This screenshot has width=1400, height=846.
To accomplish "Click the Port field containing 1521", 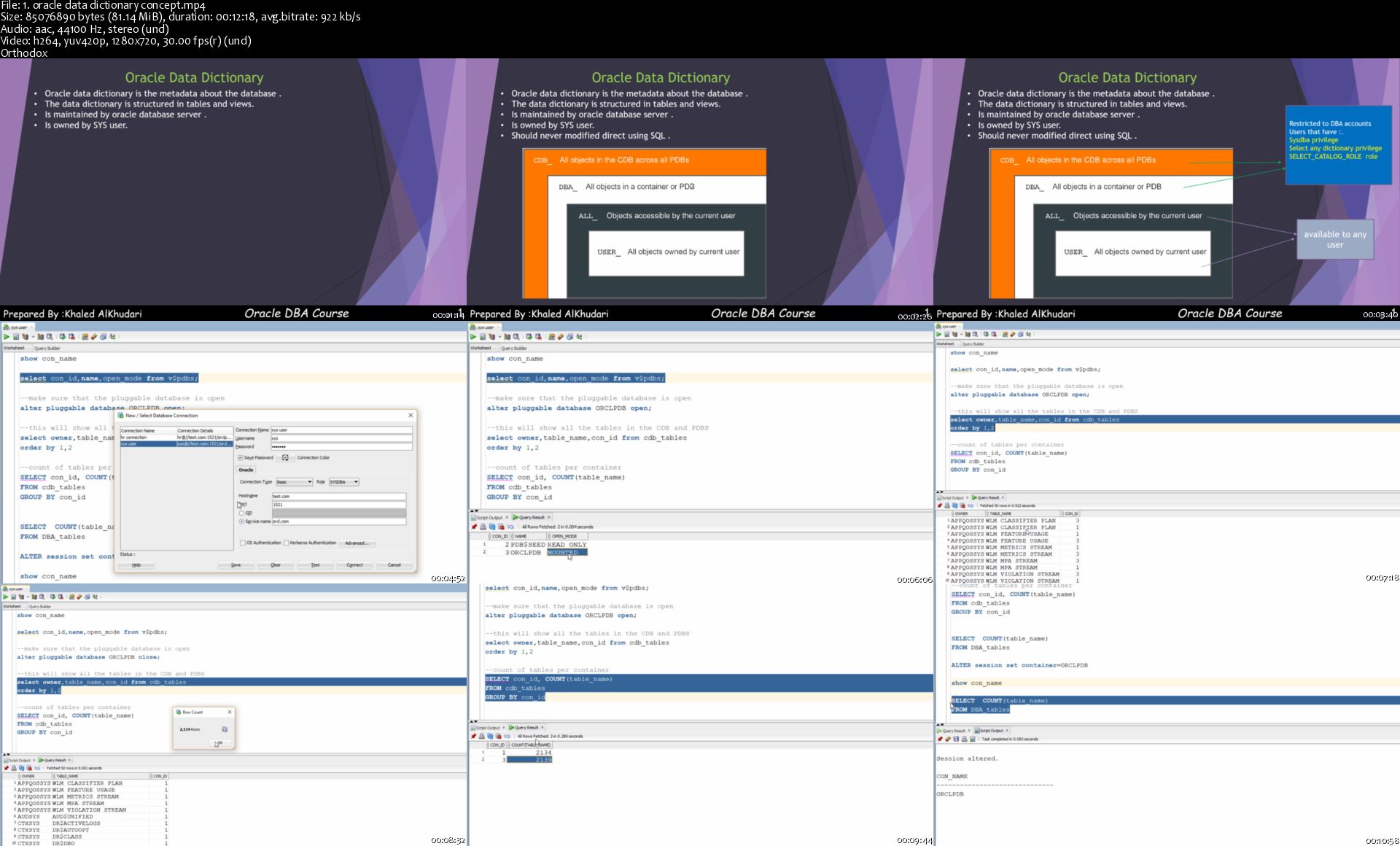I will click(x=339, y=505).
